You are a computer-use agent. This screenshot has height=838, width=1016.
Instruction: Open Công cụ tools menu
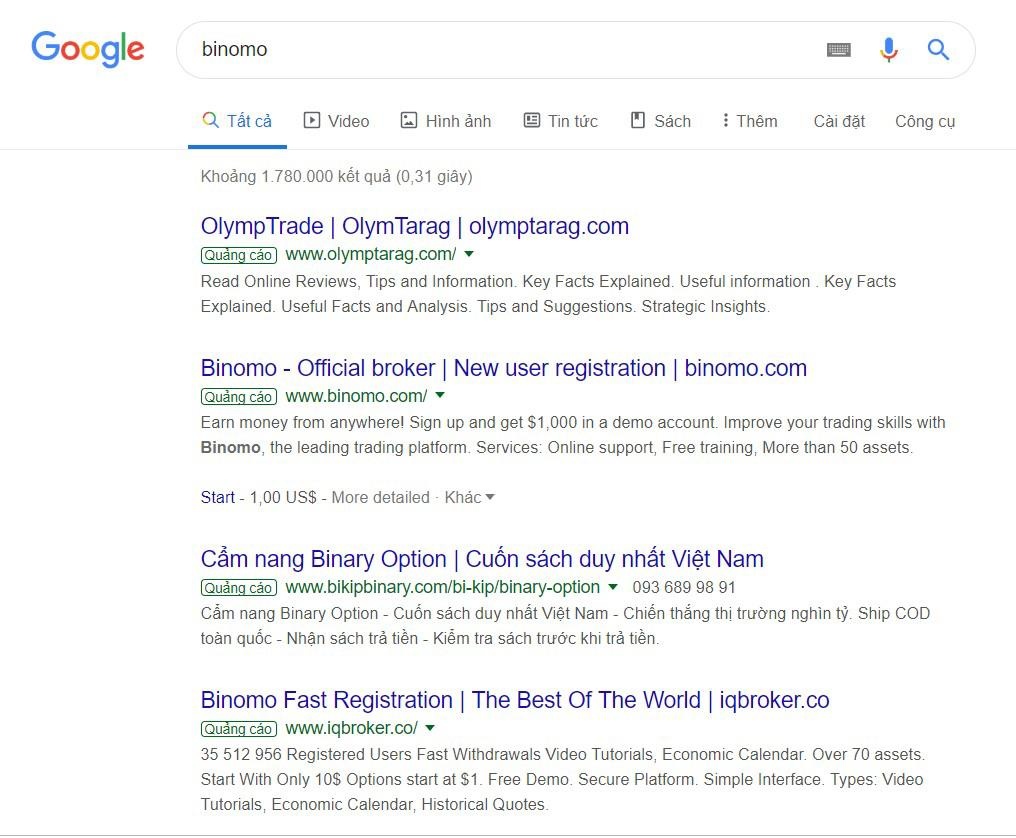(925, 121)
